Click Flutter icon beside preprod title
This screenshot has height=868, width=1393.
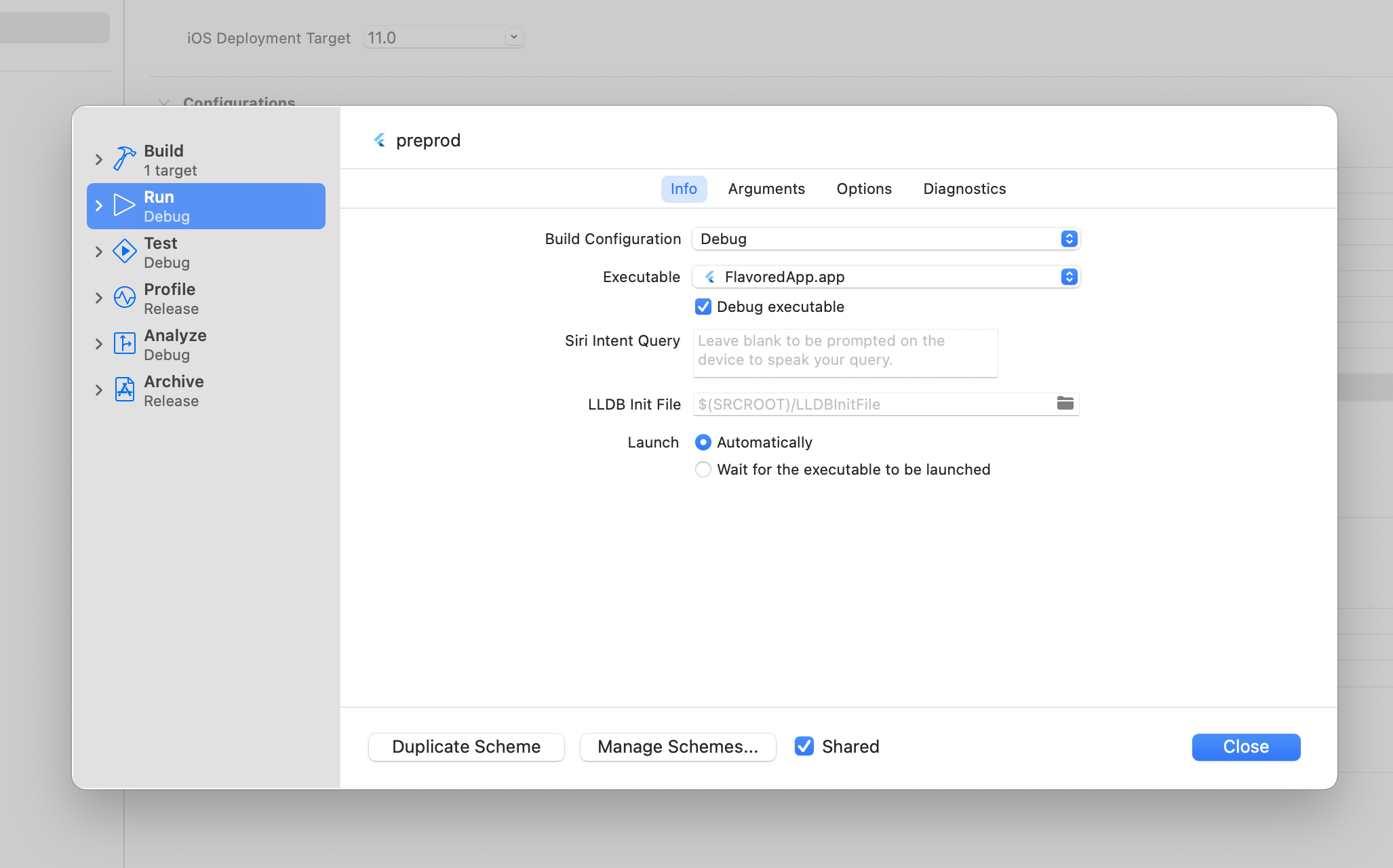click(x=380, y=140)
